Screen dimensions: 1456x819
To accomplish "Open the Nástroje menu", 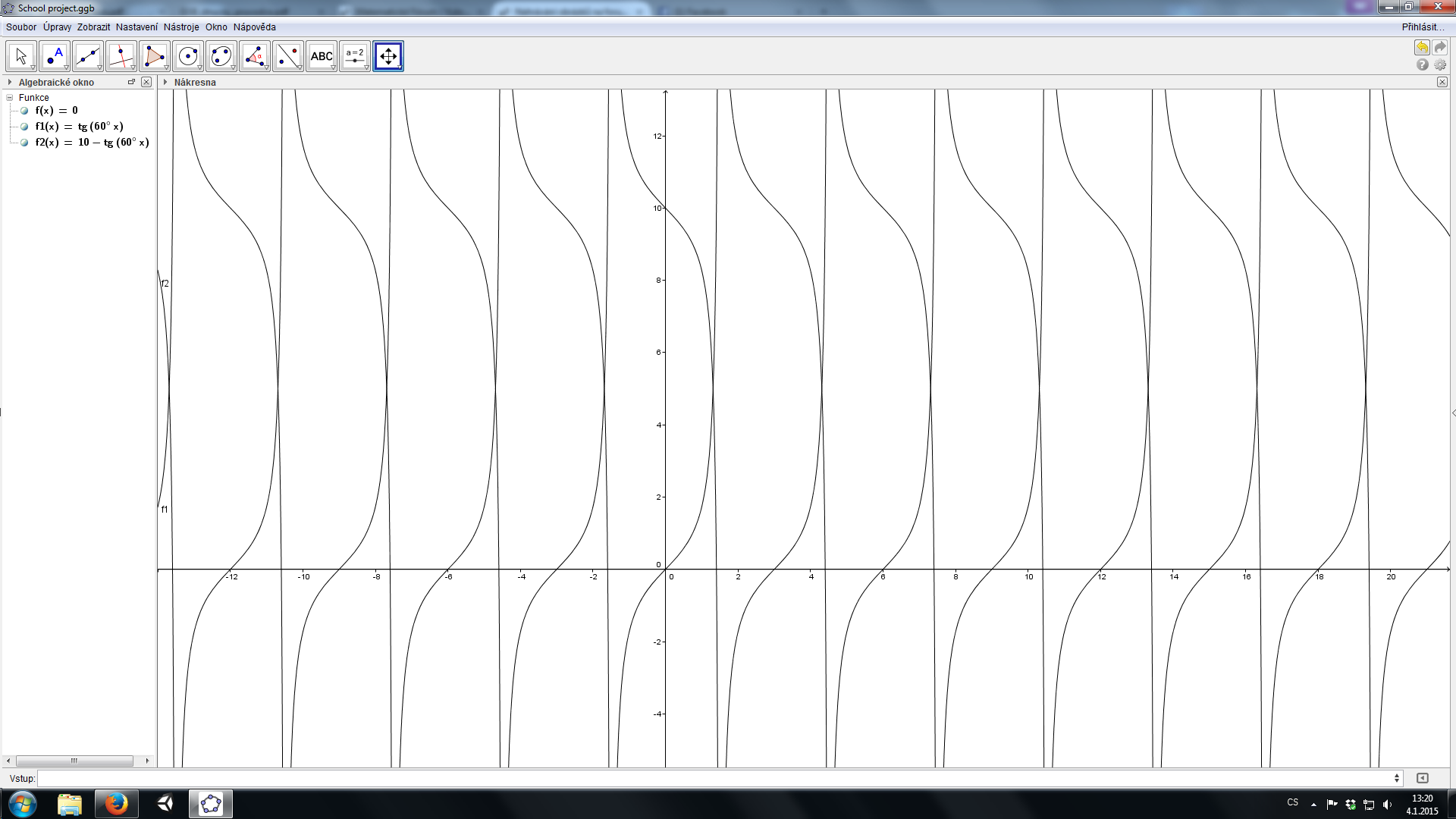I will (x=181, y=27).
